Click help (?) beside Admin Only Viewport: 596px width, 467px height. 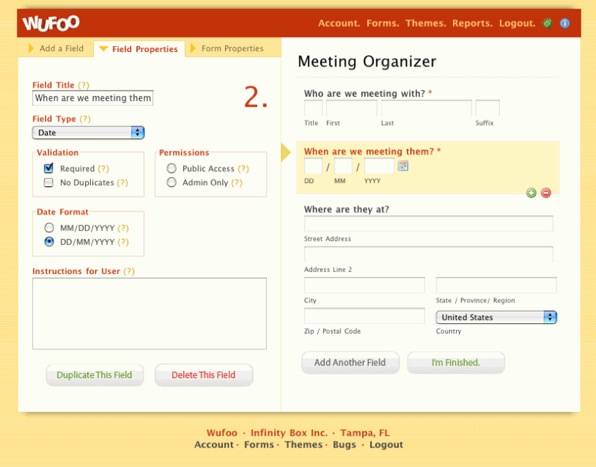tap(237, 183)
